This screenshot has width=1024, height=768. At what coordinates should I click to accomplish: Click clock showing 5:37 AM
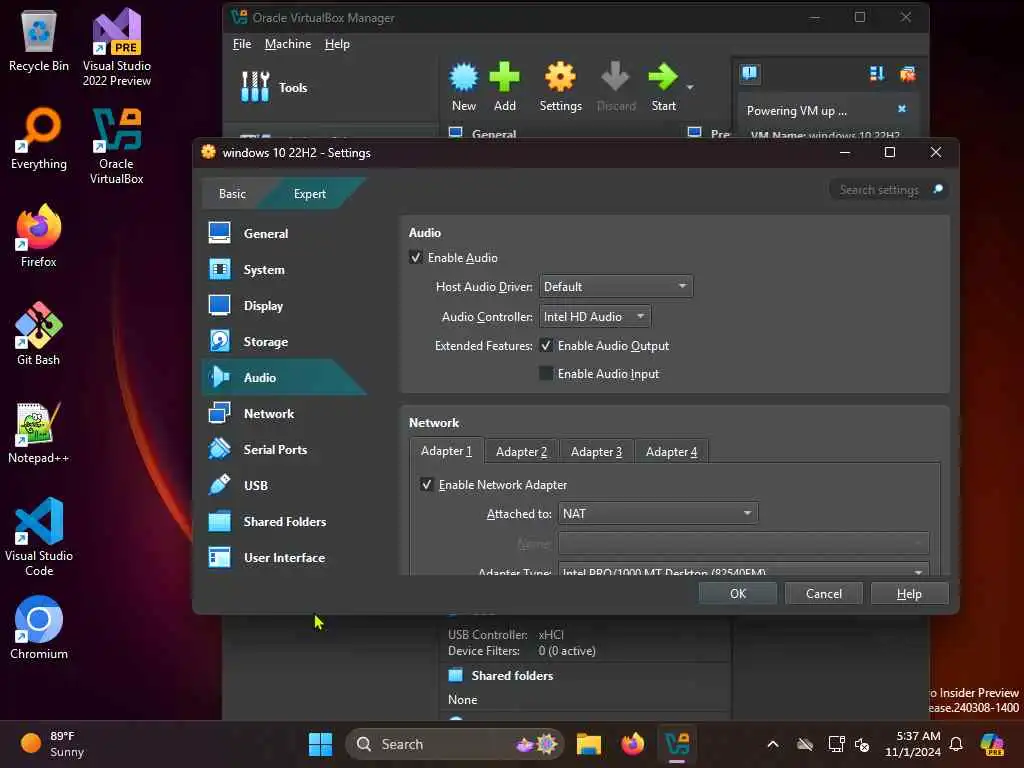(913, 744)
